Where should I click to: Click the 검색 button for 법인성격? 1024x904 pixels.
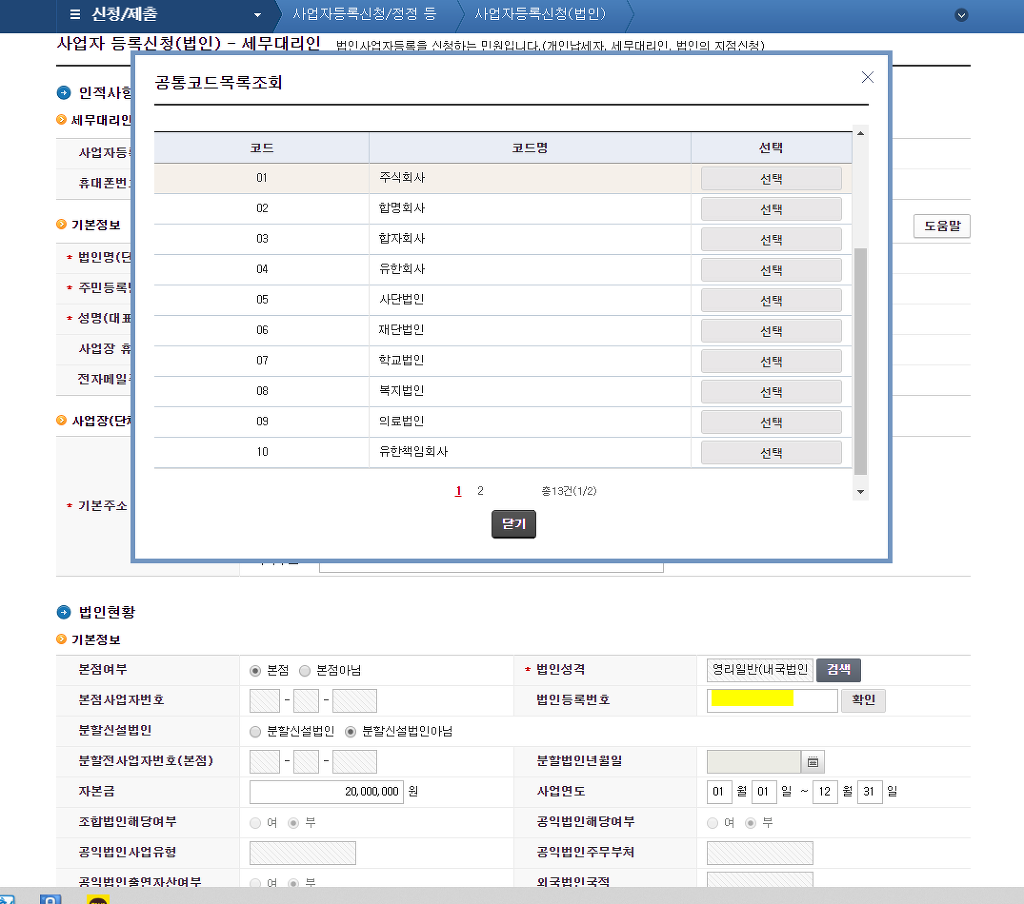click(839, 670)
